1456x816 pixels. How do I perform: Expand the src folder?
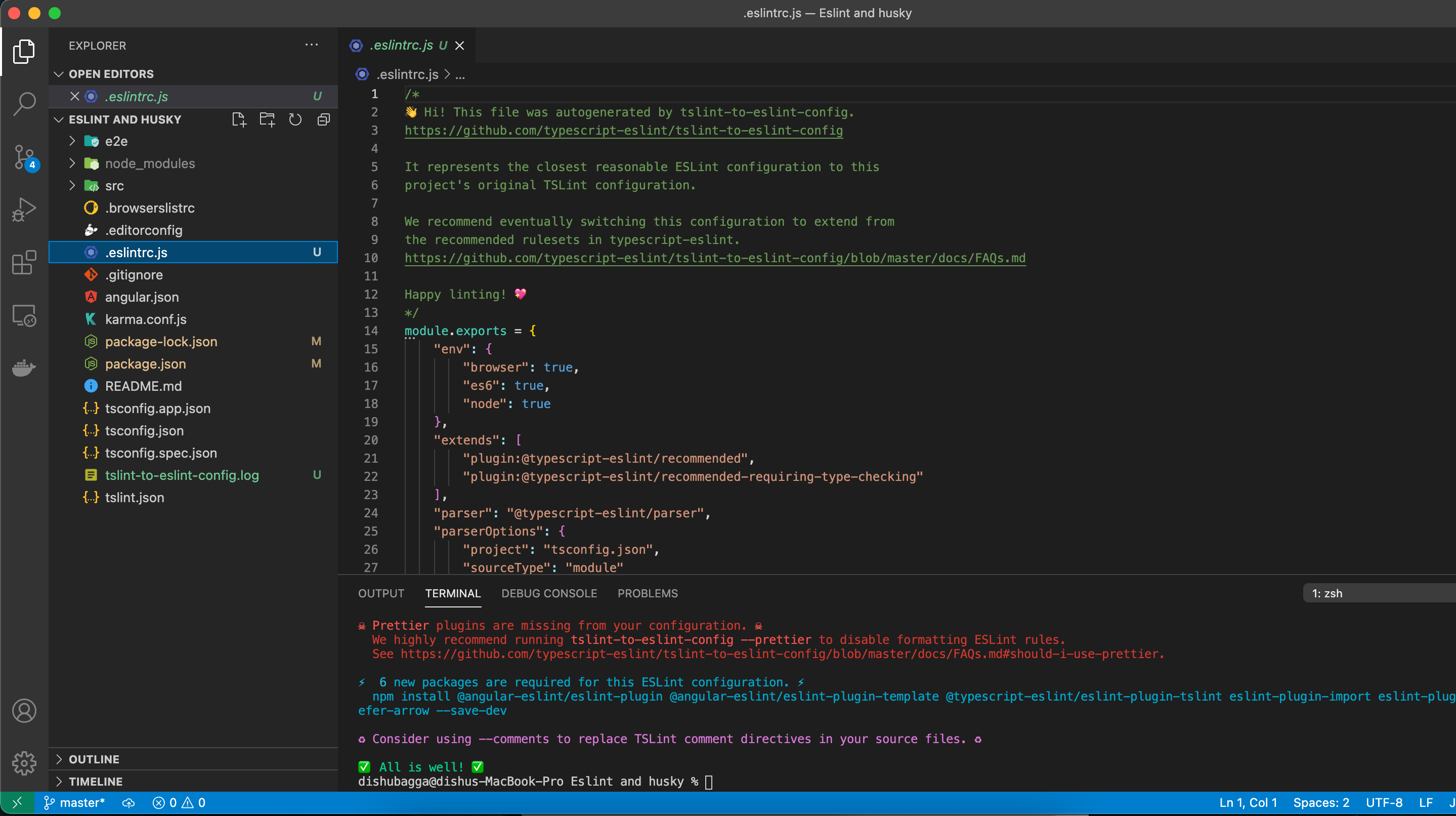tap(114, 185)
